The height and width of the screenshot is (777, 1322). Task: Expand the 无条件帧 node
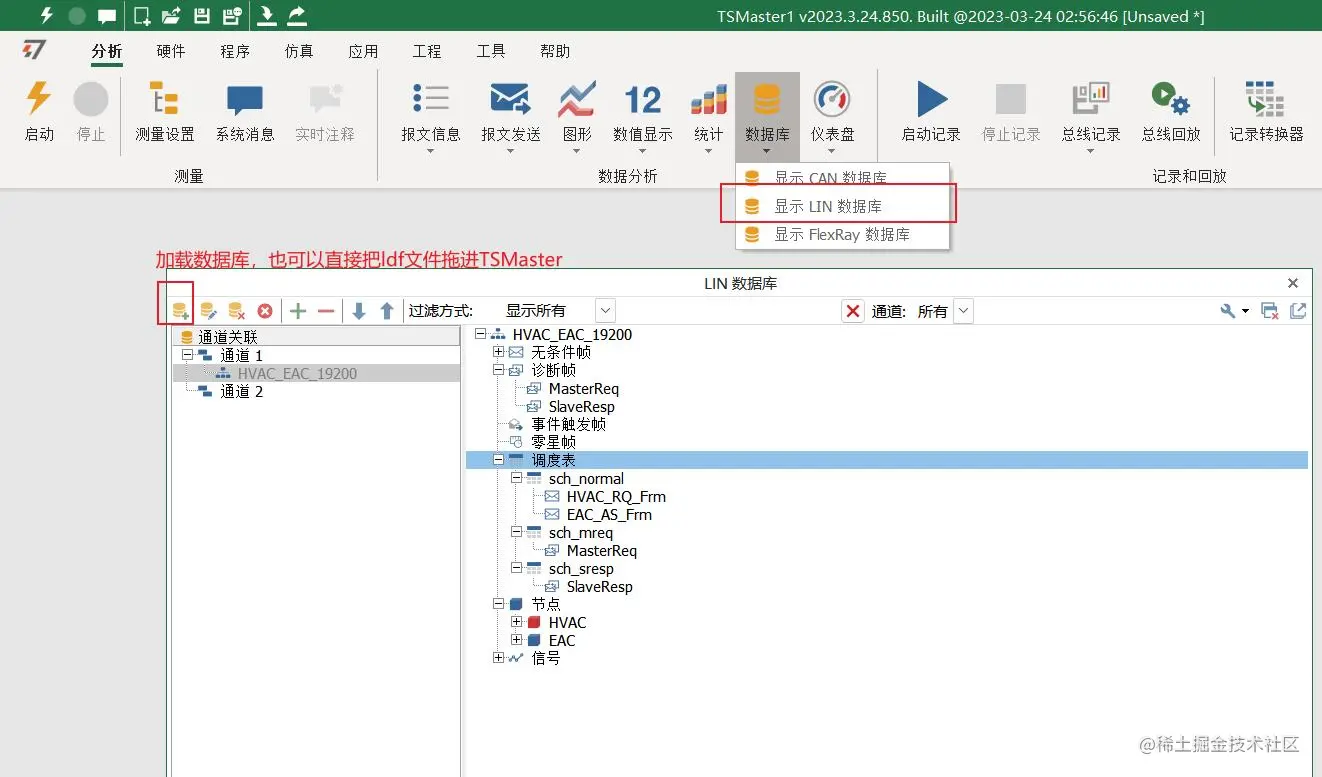(499, 352)
